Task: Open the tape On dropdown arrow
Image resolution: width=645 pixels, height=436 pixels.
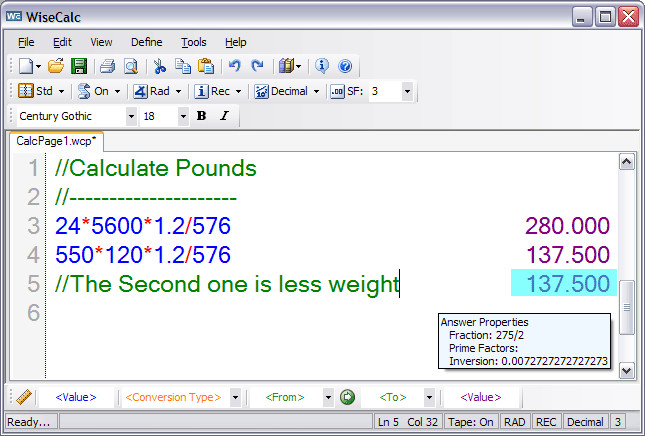Action: pos(117,91)
